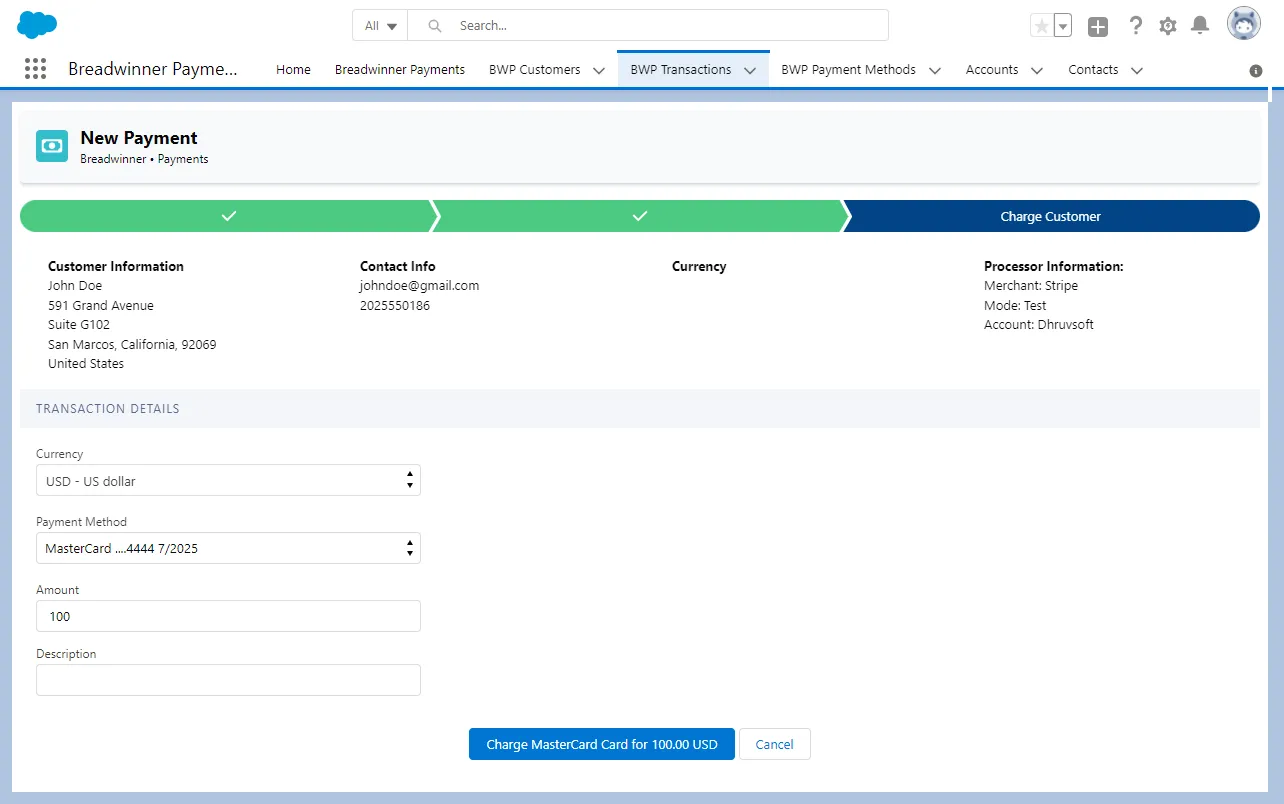Viewport: 1284px width, 804px height.
Task: Click the customer name John Doe
Action: (x=75, y=286)
